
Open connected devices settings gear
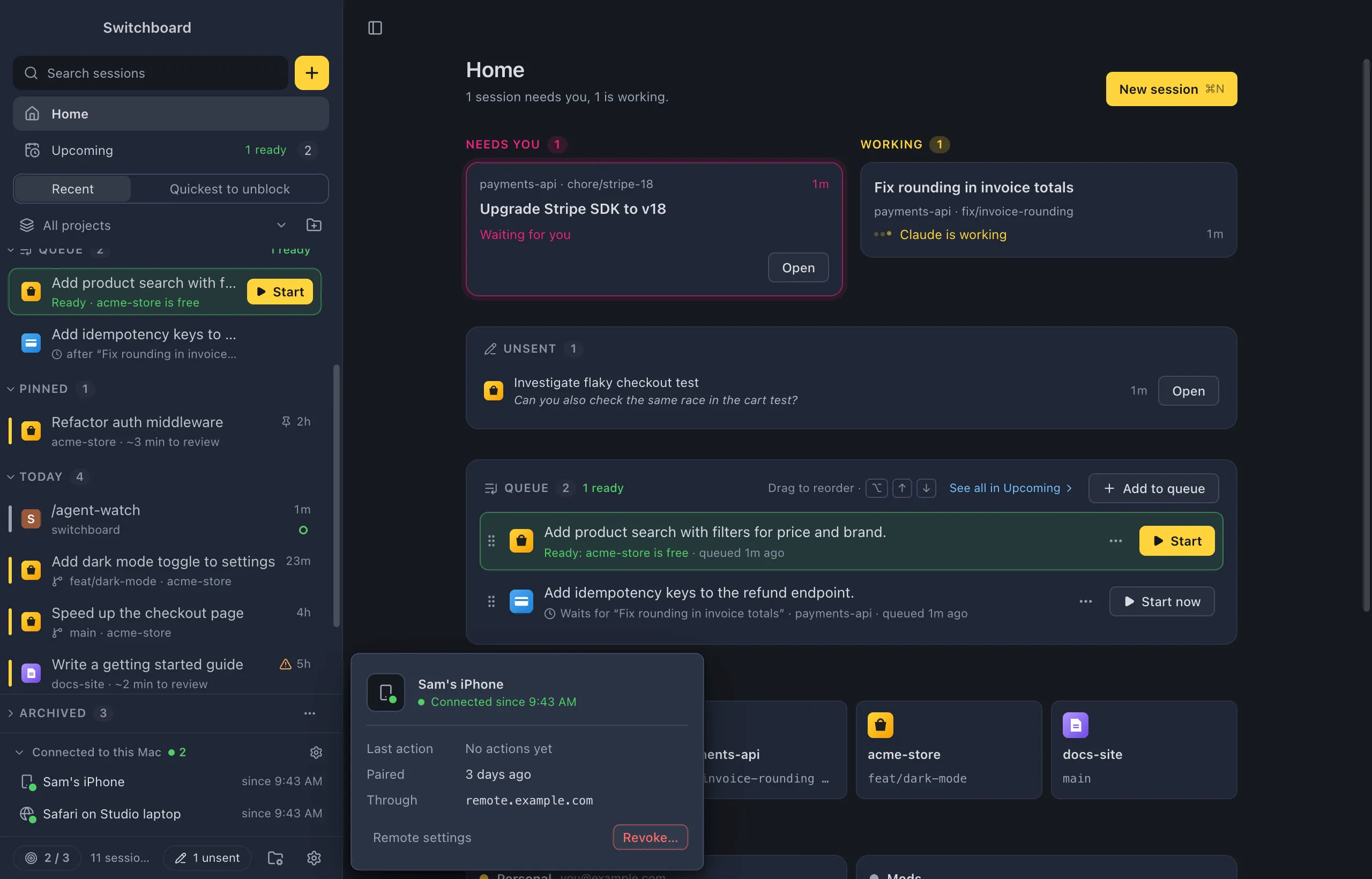(316, 753)
